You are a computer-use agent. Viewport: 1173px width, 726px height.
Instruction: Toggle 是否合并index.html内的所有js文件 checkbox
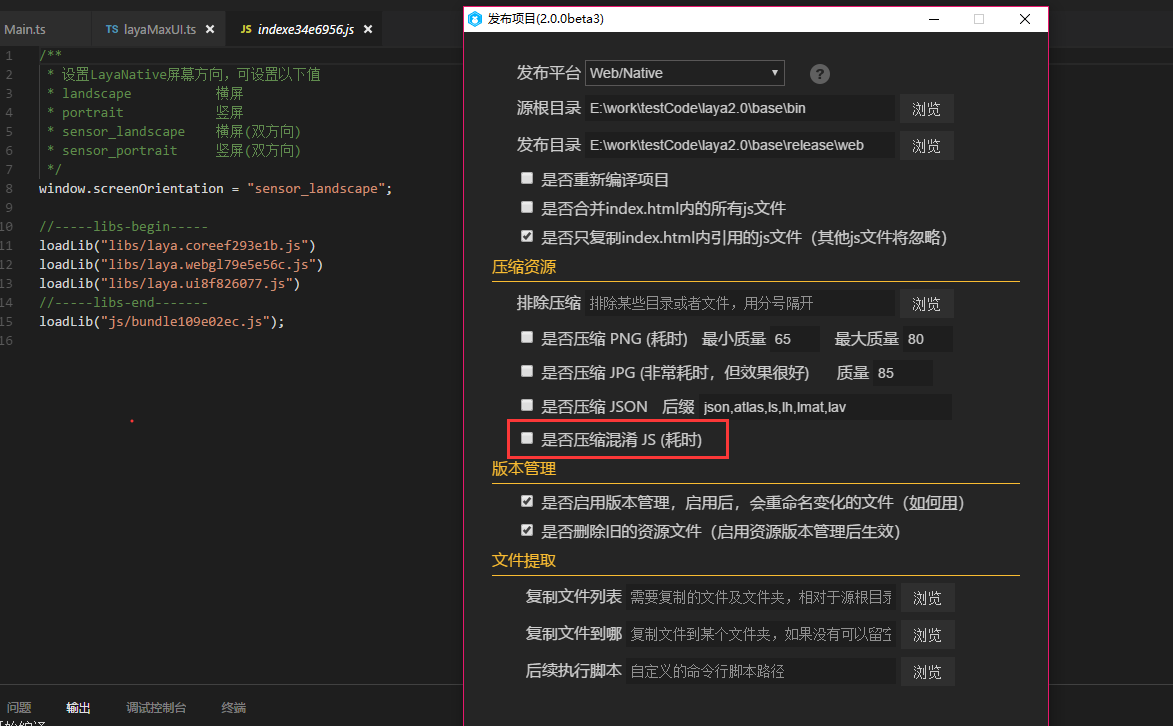click(527, 207)
